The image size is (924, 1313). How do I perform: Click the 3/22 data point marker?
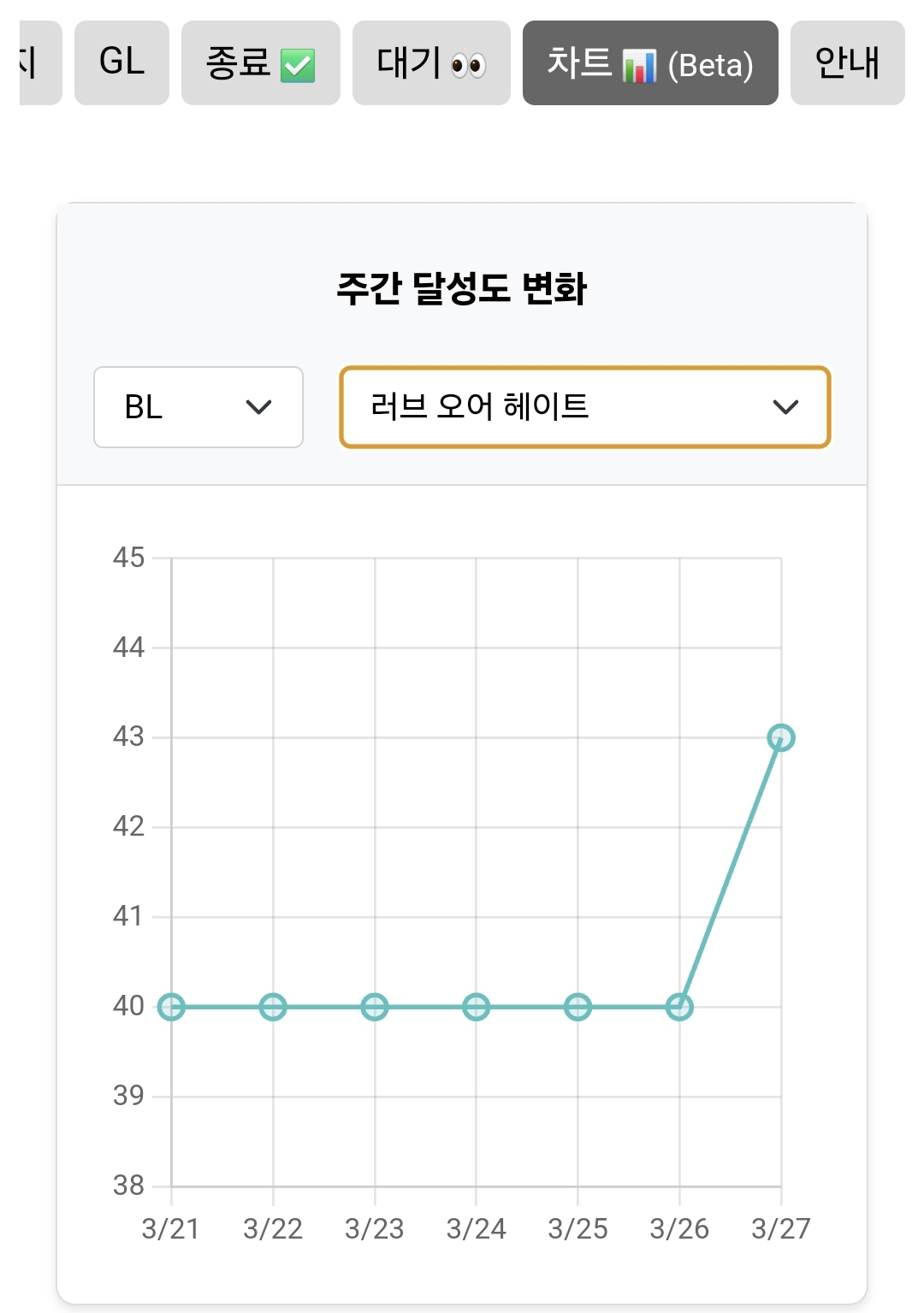273,1007
